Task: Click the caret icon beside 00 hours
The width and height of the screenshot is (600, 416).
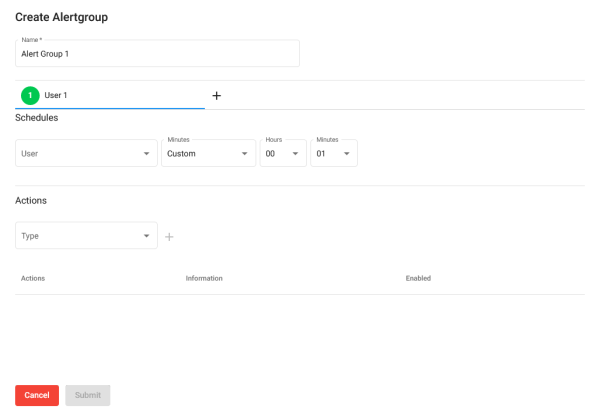Action: click(x=295, y=153)
